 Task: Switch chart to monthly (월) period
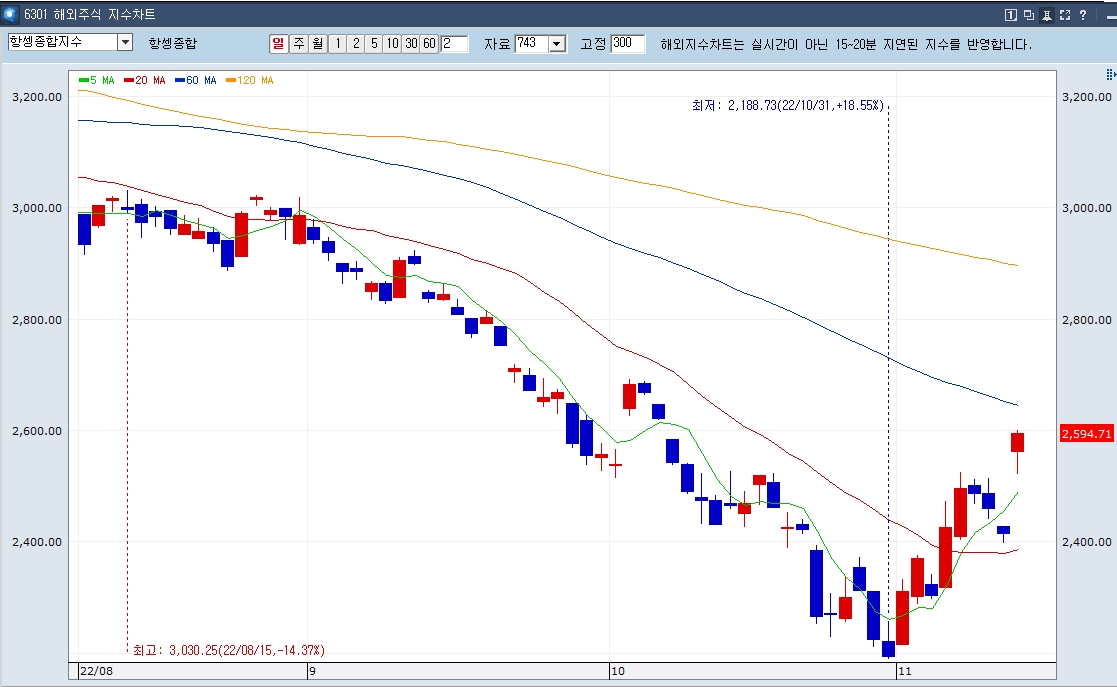tap(318, 43)
